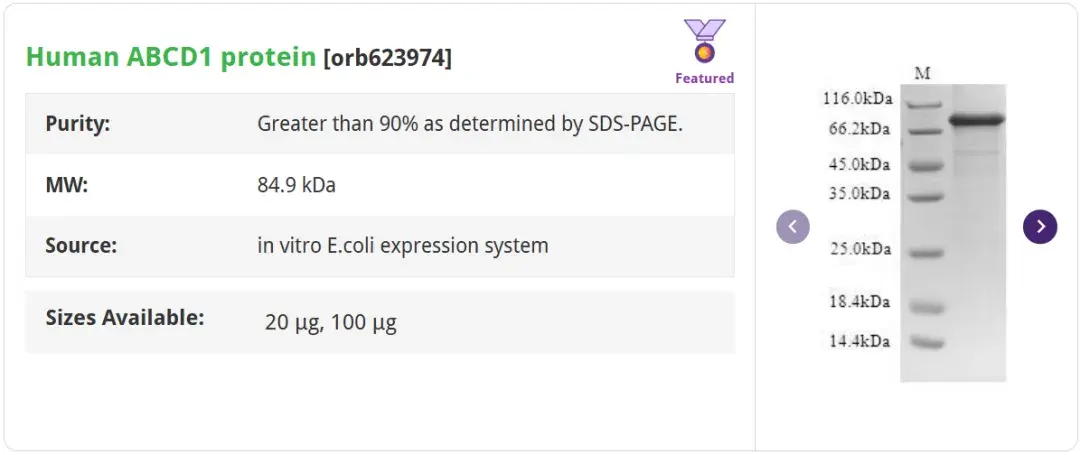Click the lane M header on the gel

point(922,73)
